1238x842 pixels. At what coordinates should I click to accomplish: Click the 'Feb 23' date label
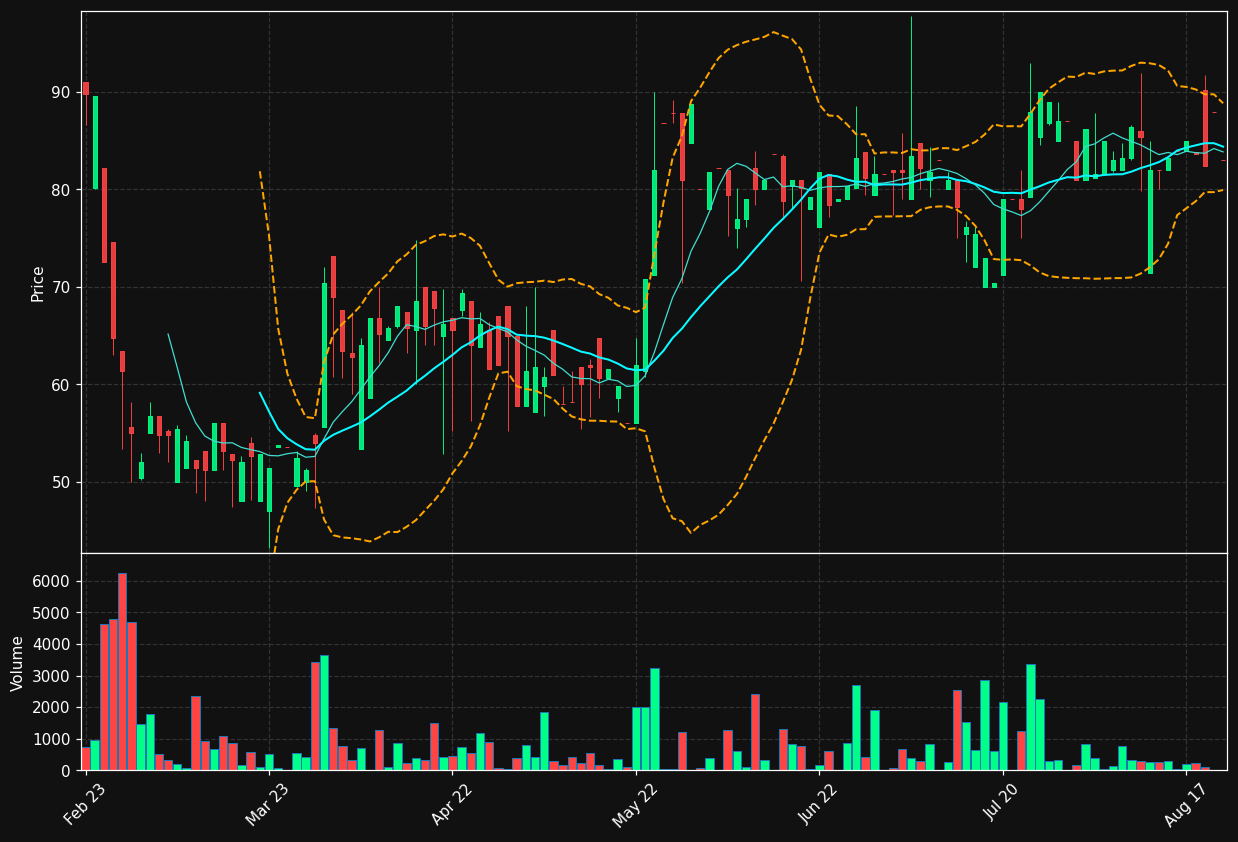(x=85, y=804)
